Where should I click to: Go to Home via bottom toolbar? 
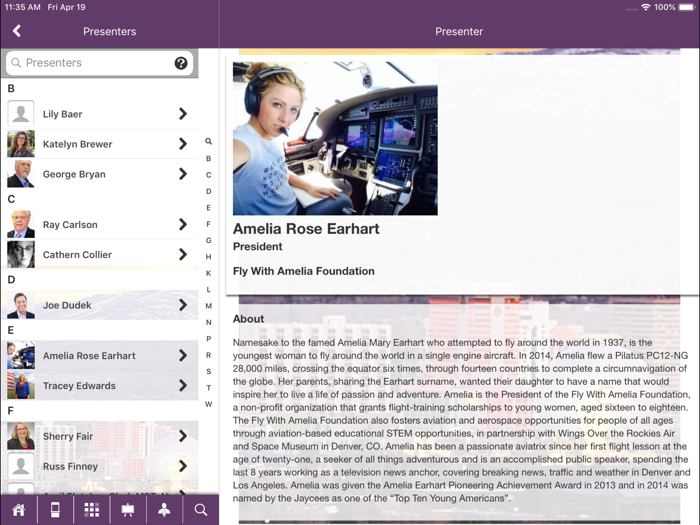coord(18,510)
